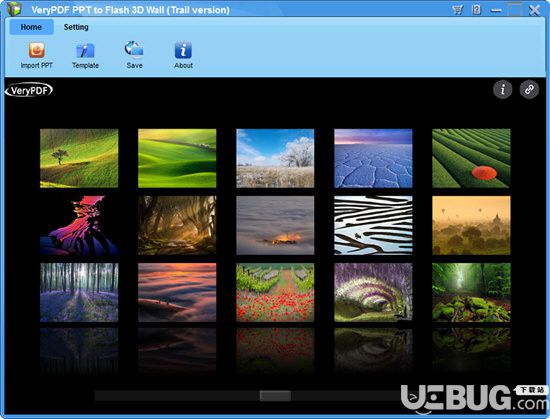
Task: Click the Import PPT icon
Action: (x=36, y=50)
